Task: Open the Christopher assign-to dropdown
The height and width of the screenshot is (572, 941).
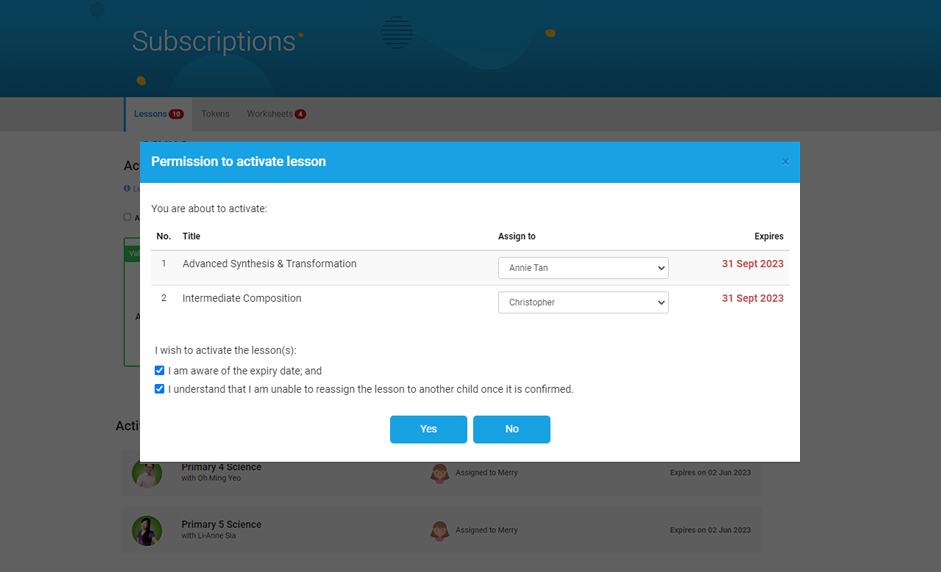Action: [x=583, y=303]
